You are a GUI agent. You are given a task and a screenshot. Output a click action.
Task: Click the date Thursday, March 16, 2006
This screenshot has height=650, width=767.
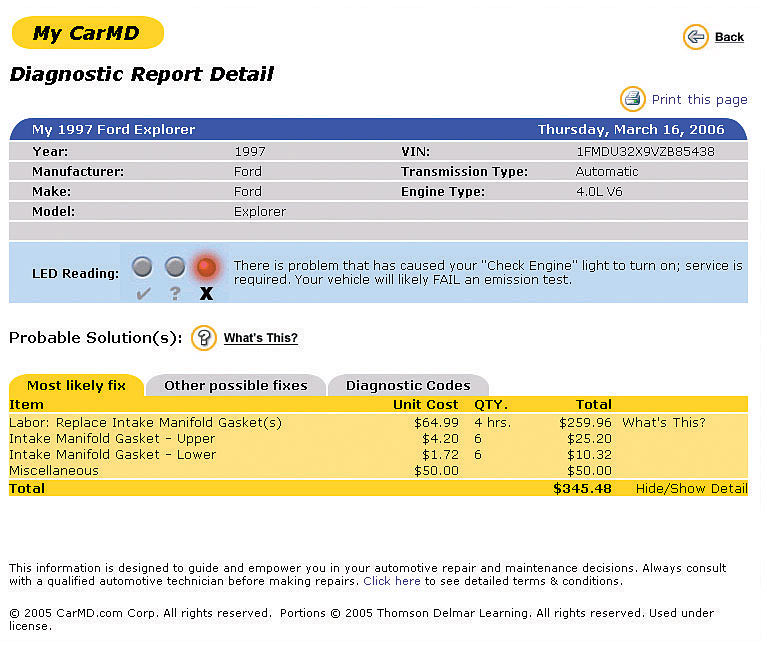tap(631, 130)
